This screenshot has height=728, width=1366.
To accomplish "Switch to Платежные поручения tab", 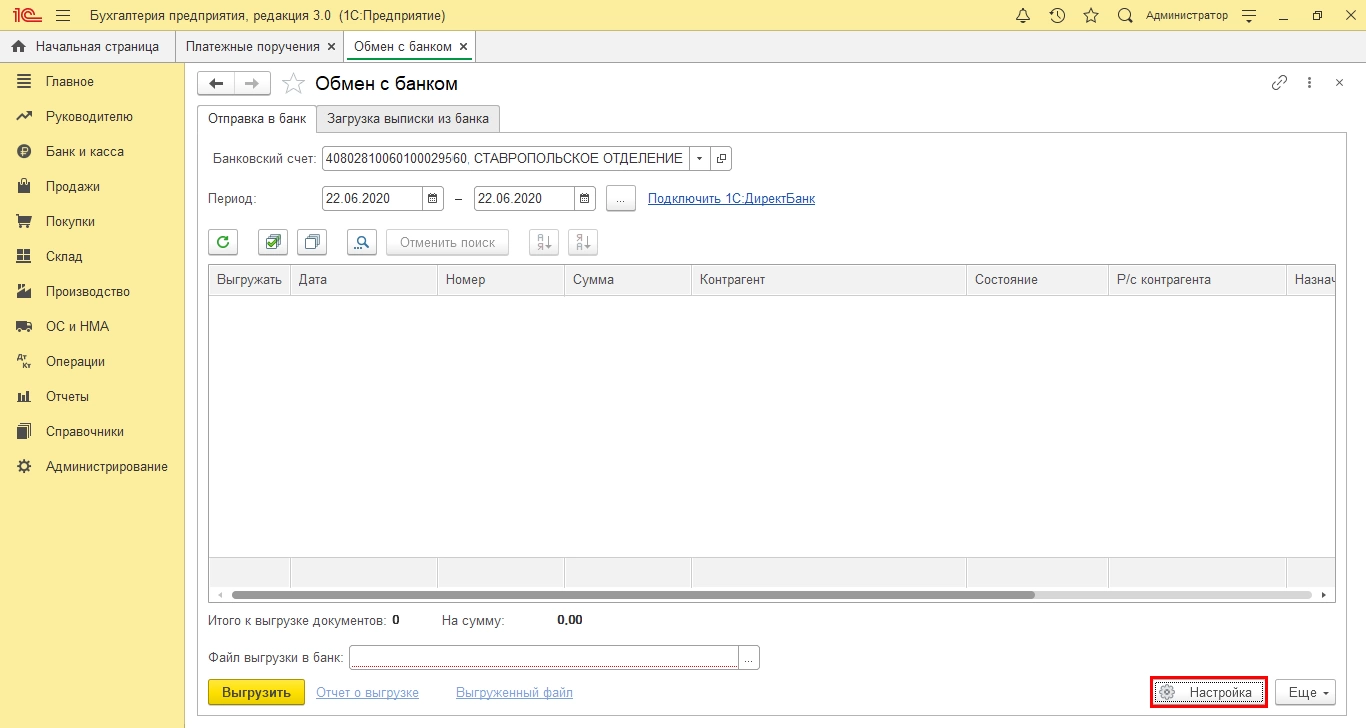I will click(x=252, y=47).
